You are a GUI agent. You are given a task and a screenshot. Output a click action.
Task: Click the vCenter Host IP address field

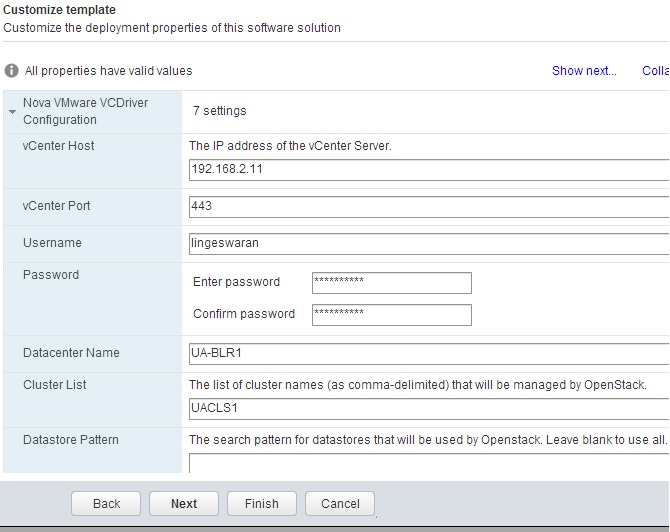point(429,170)
